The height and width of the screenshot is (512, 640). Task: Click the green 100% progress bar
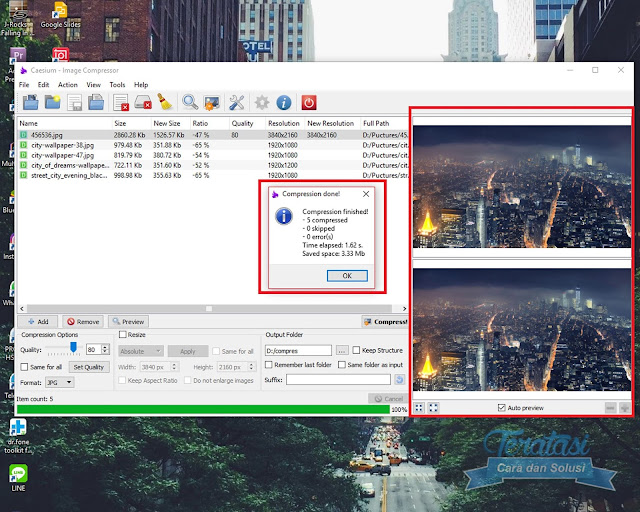(203, 409)
